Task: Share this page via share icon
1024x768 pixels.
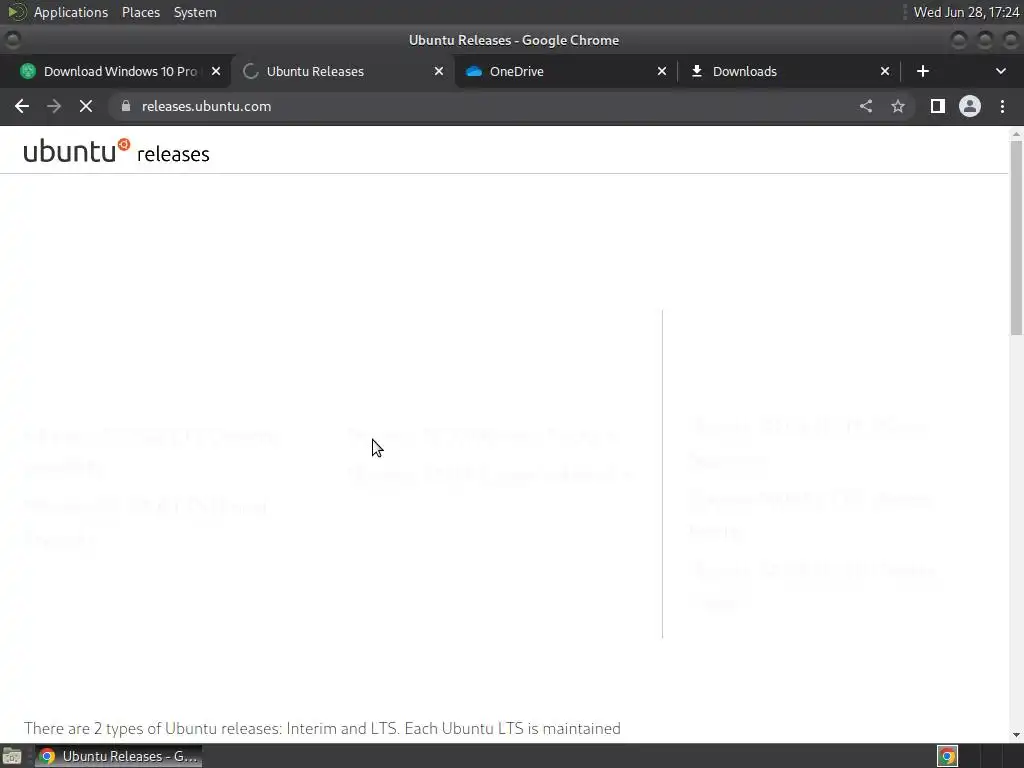Action: [x=866, y=106]
